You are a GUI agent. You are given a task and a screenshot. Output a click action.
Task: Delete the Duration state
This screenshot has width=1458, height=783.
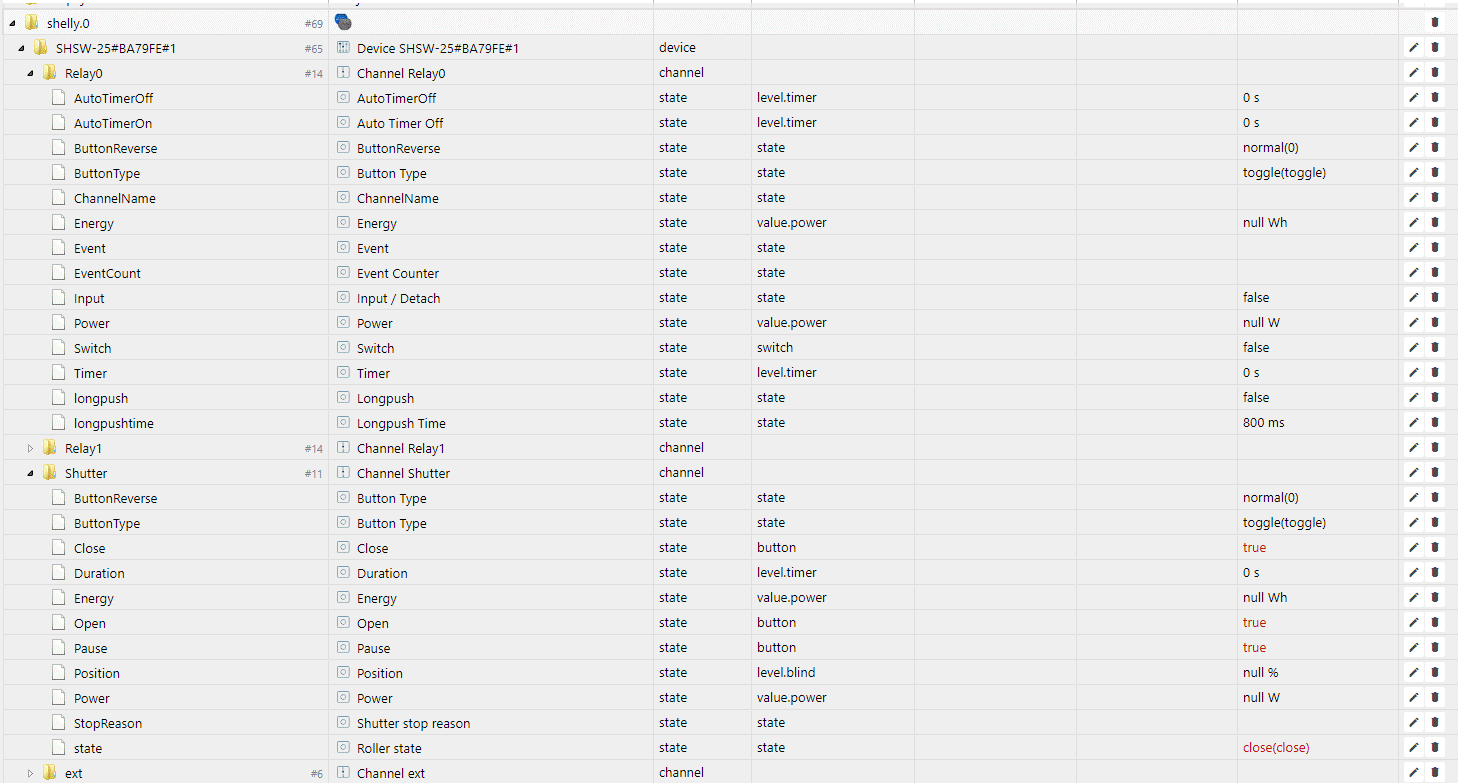click(1435, 572)
